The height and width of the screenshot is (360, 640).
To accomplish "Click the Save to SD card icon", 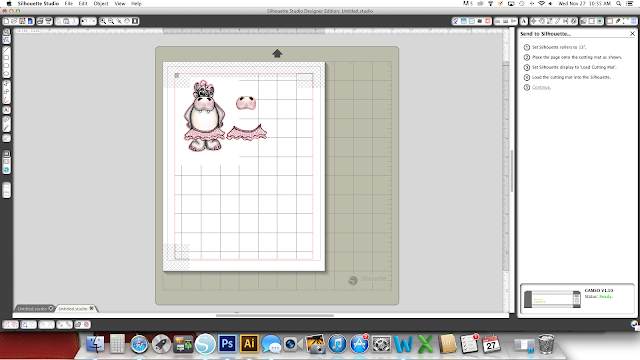I will pyautogui.click(x=30, y=21).
